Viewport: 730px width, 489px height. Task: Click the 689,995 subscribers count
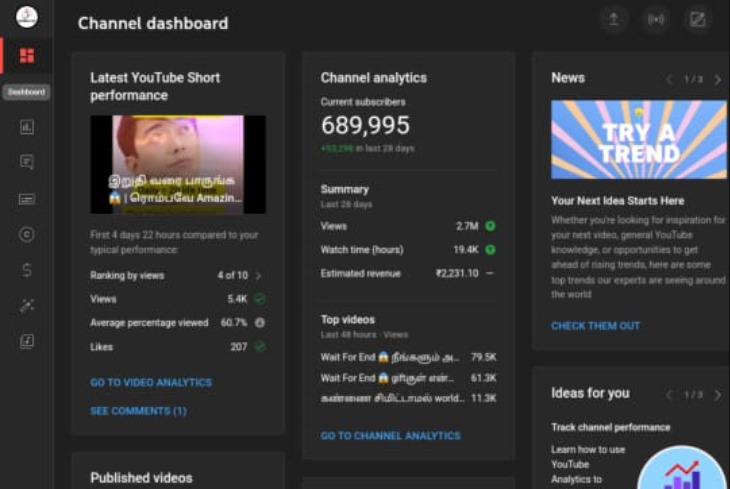point(365,125)
